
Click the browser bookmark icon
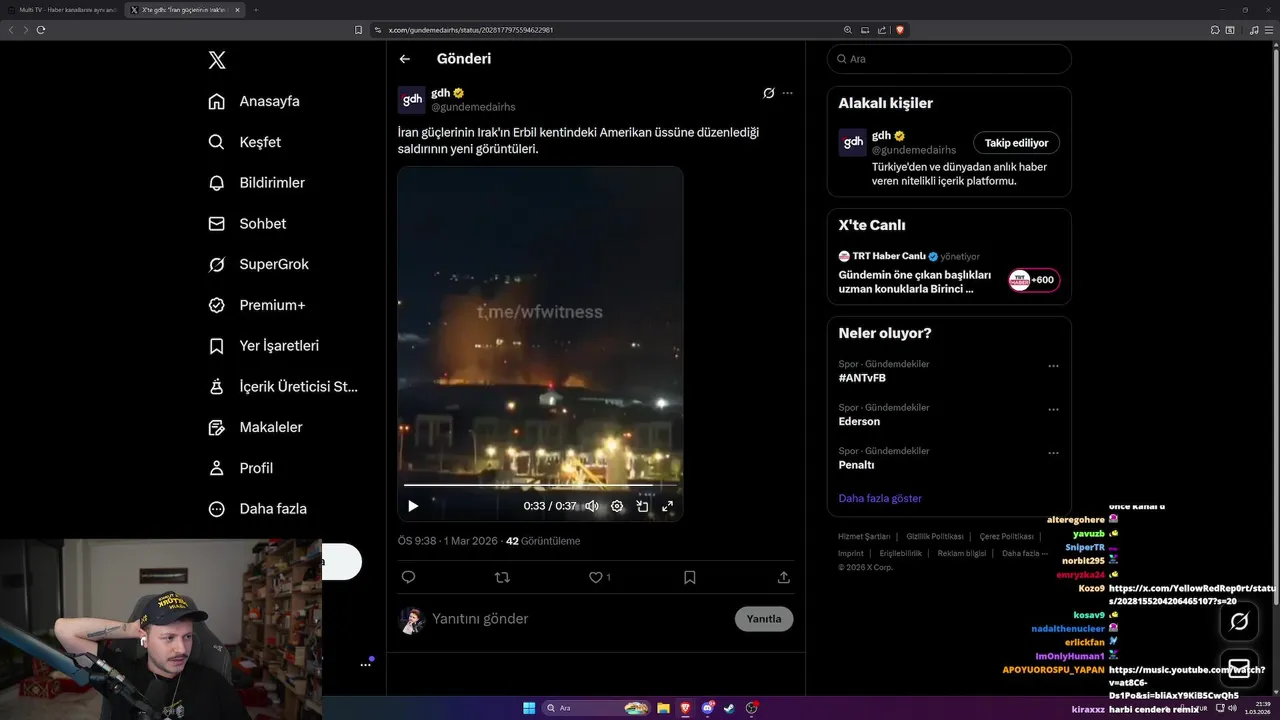pos(358,30)
